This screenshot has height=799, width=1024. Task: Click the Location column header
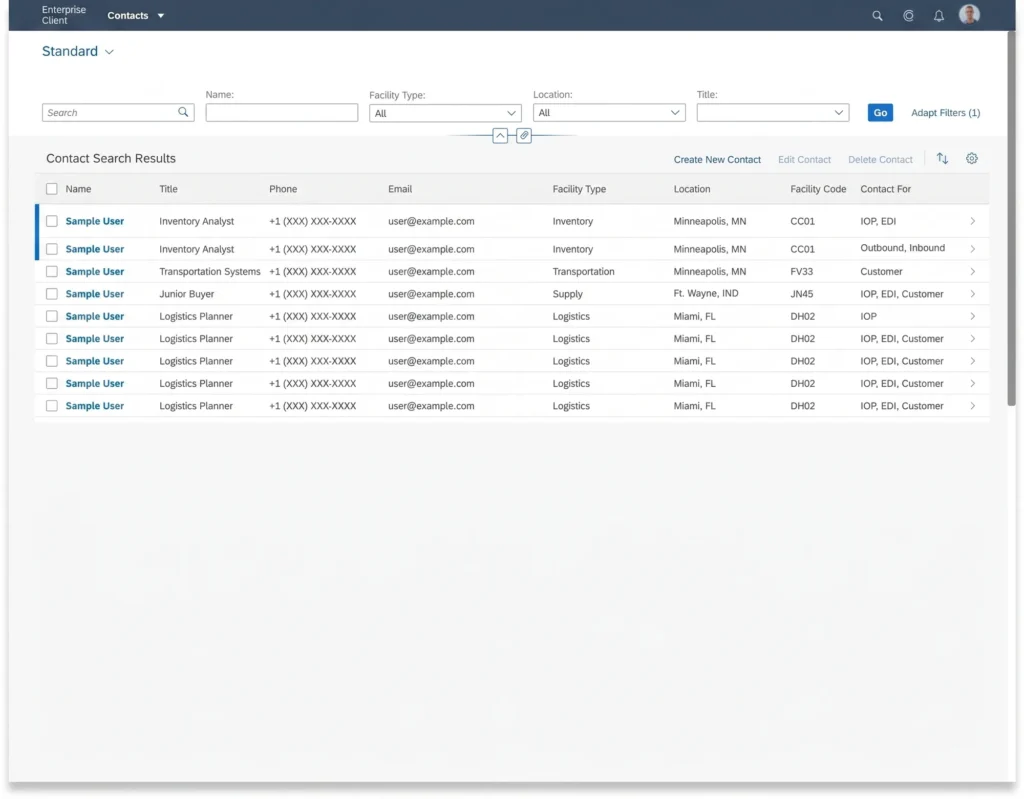692,189
